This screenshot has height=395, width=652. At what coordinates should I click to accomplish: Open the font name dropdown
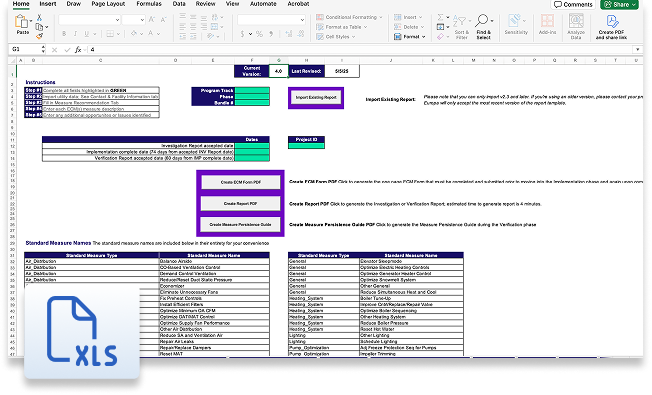pos(117,20)
